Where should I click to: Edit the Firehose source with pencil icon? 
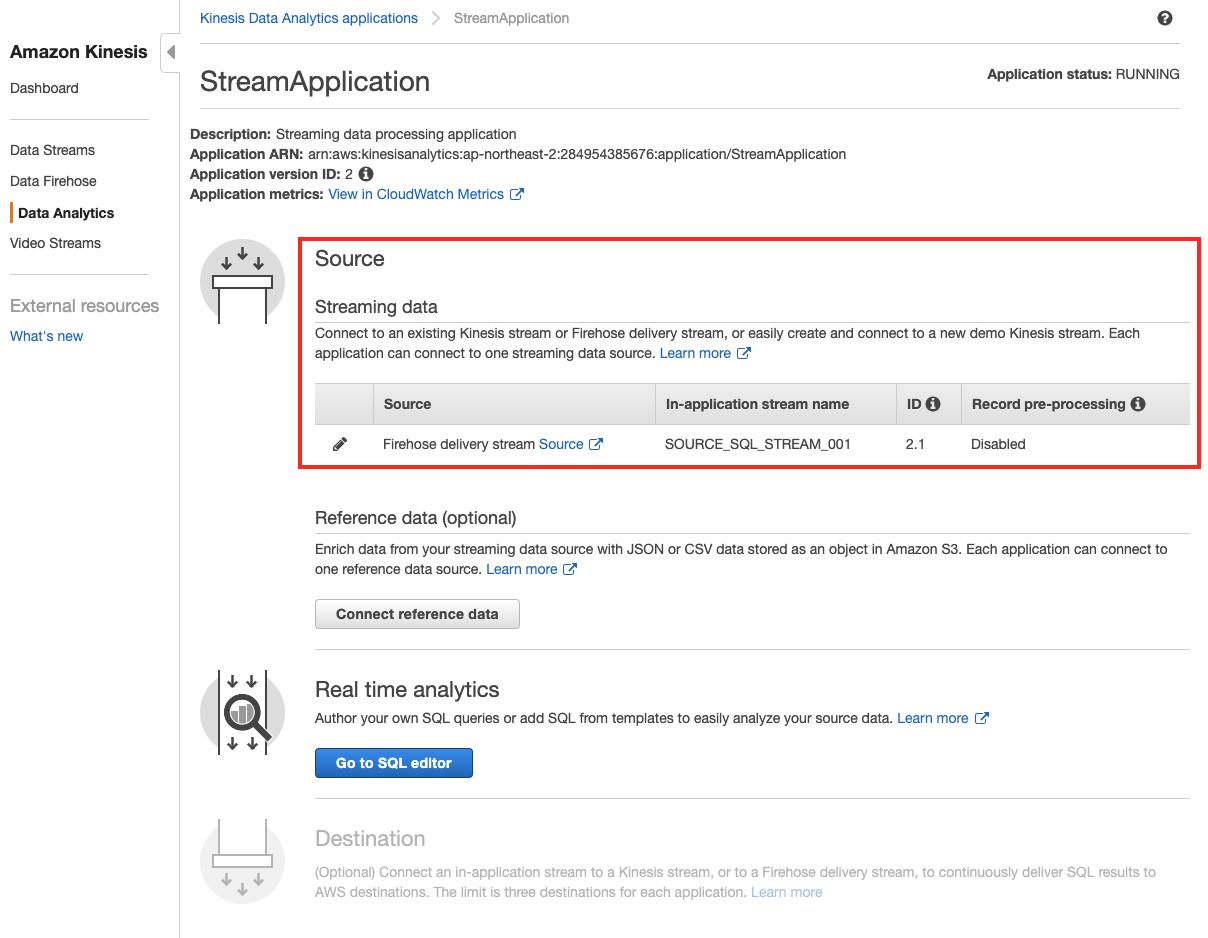(341, 444)
